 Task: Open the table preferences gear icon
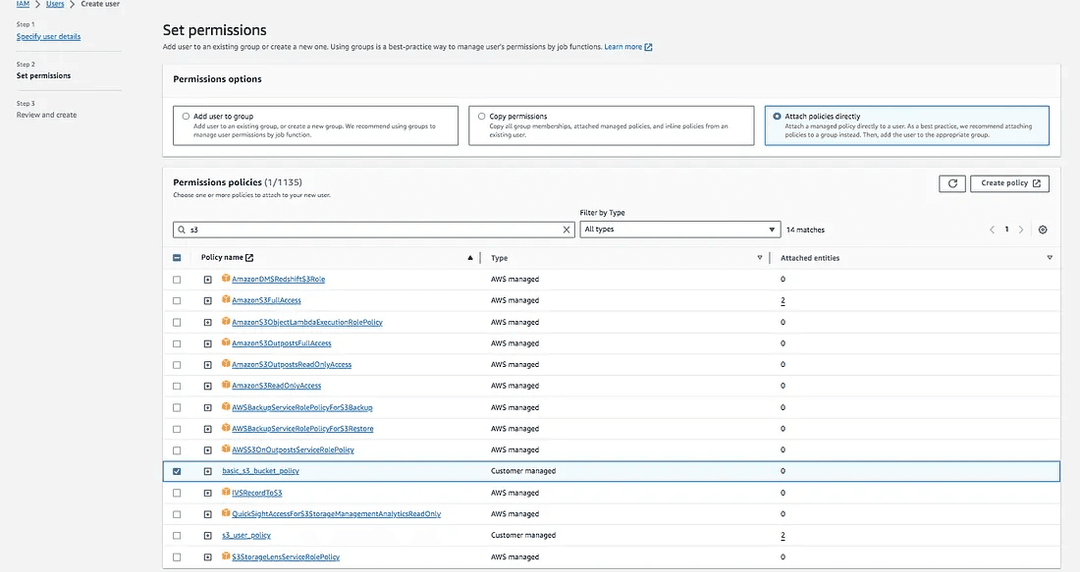pos(1043,229)
